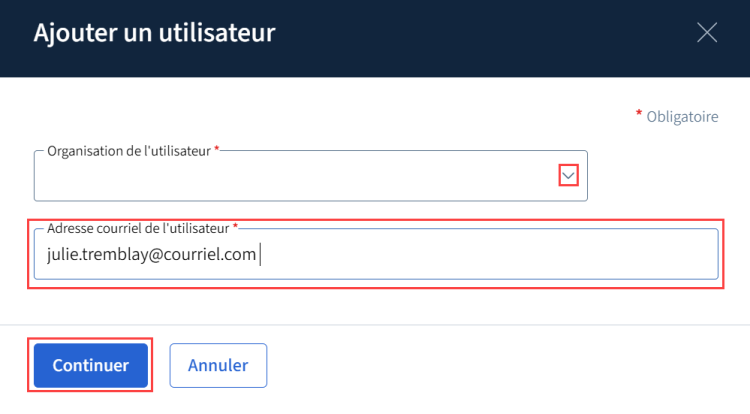Close the Ajouter un utilisateur dialog
Viewport: 750px width, 414px height.
click(x=707, y=33)
